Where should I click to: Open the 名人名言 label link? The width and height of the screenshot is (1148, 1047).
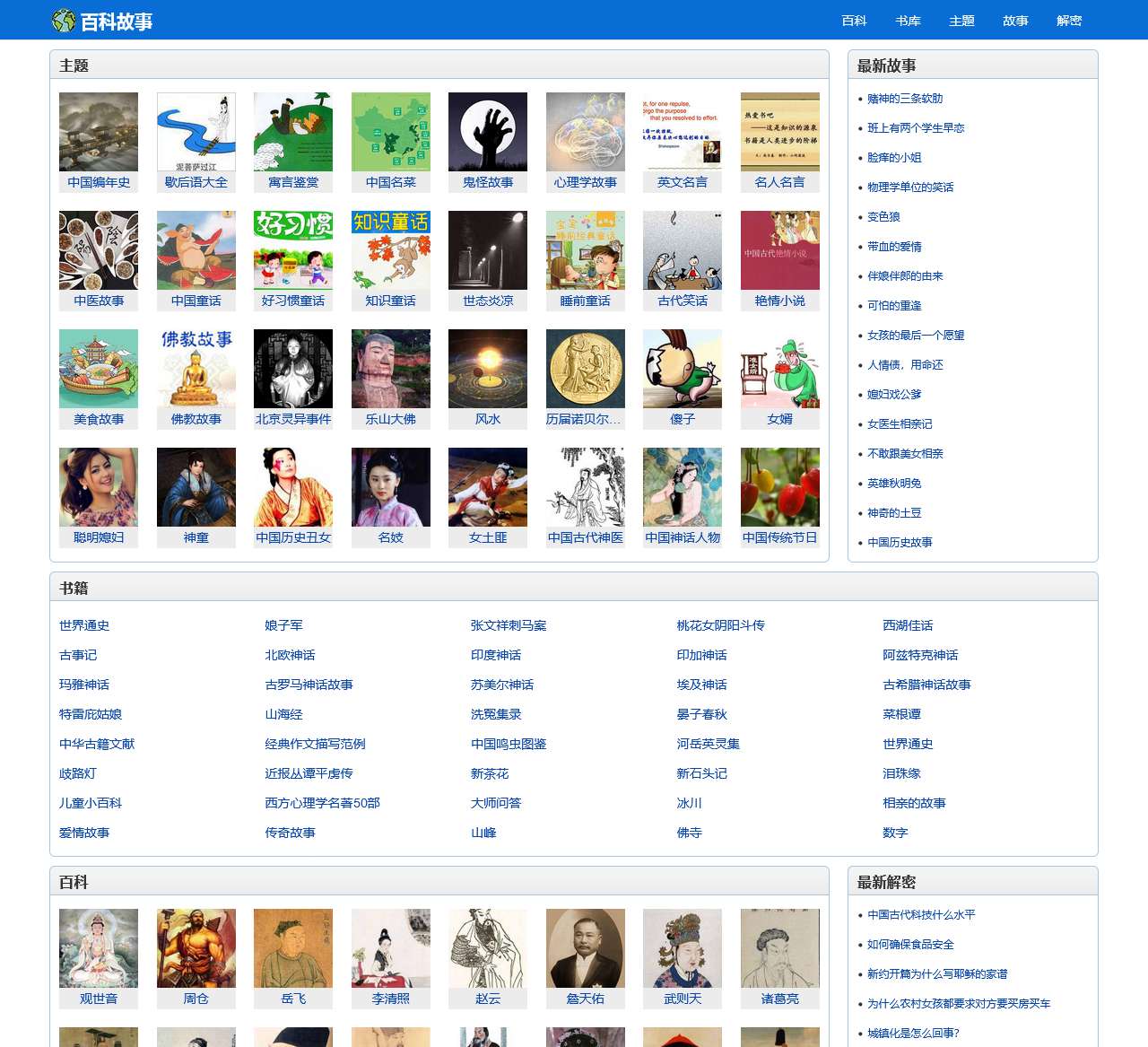(780, 182)
